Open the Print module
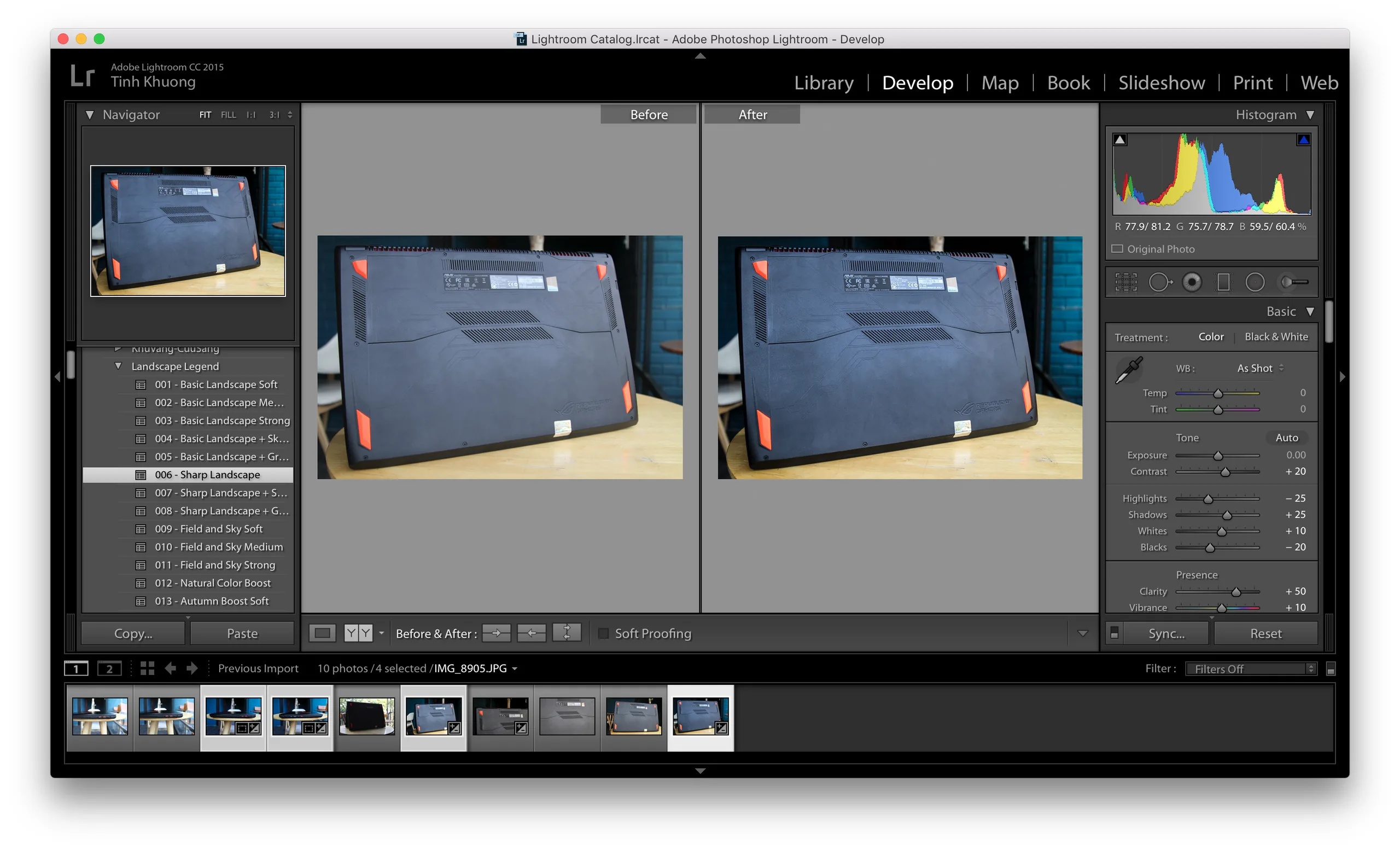1400x850 pixels. tap(1252, 83)
